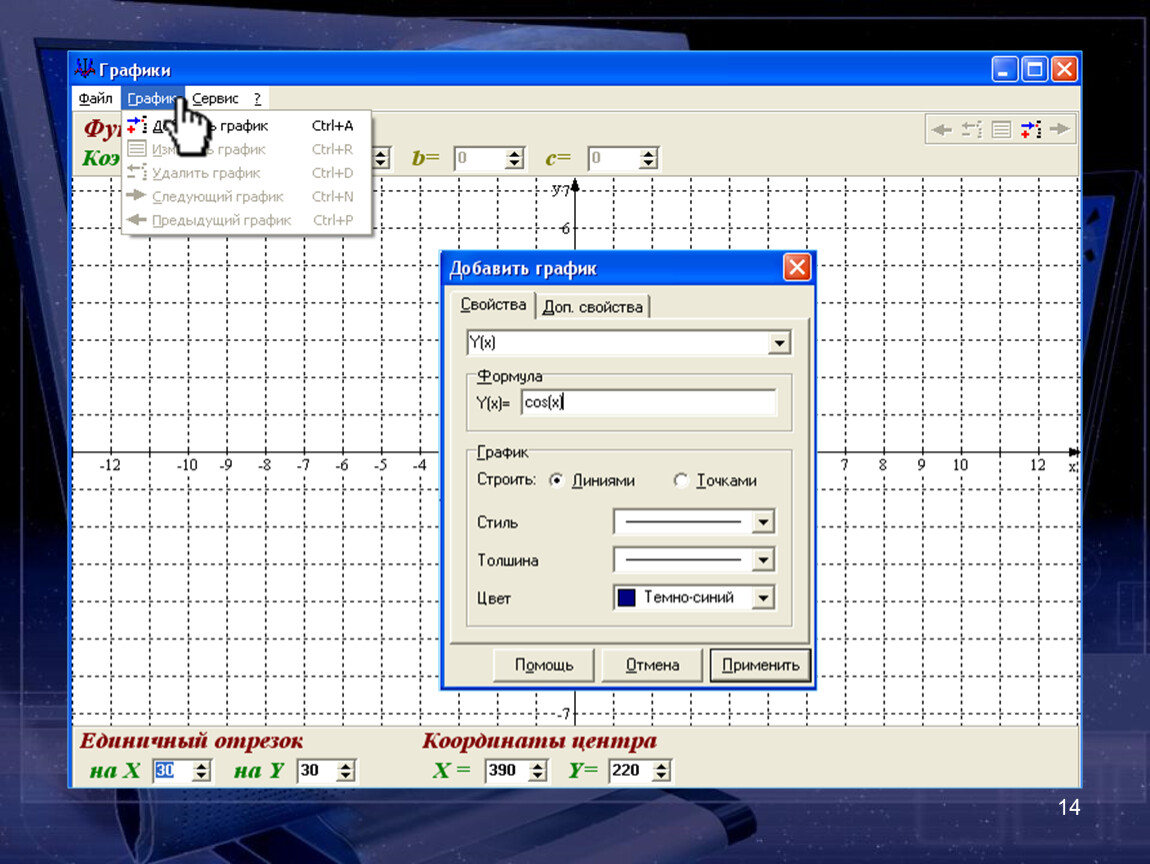Viewport: 1150px width, 864px height.
Task: Click the next graph right arrow icon
Action: (1059, 130)
